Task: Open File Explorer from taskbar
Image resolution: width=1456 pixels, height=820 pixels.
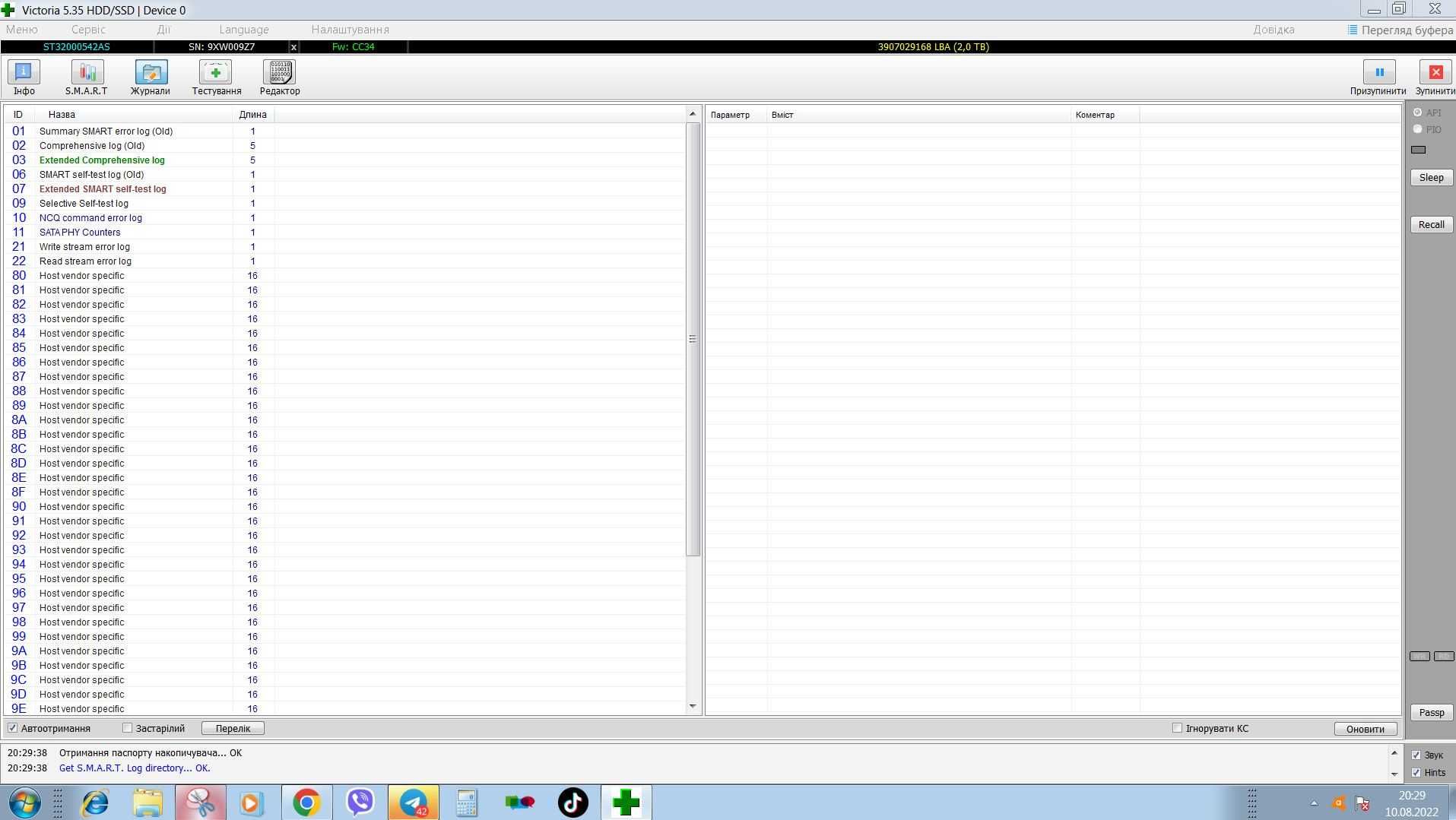Action: click(x=148, y=803)
